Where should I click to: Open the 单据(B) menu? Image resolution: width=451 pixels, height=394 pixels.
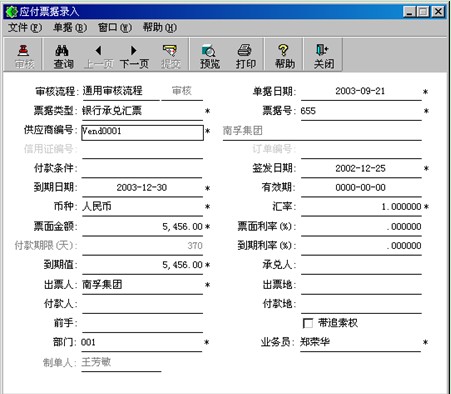[x=70, y=28]
